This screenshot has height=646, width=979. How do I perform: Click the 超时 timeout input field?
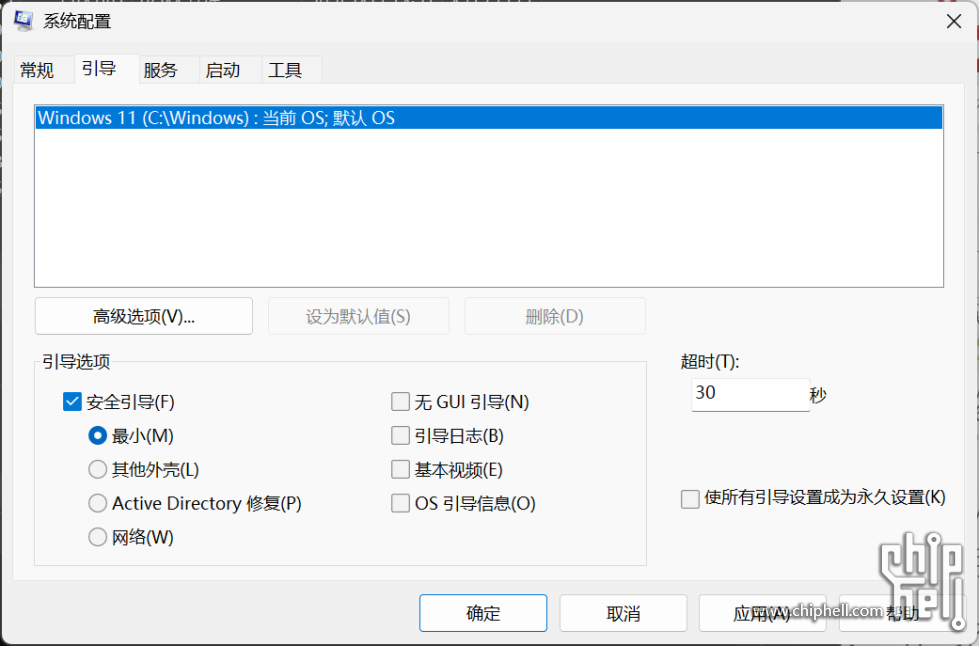[750, 394]
